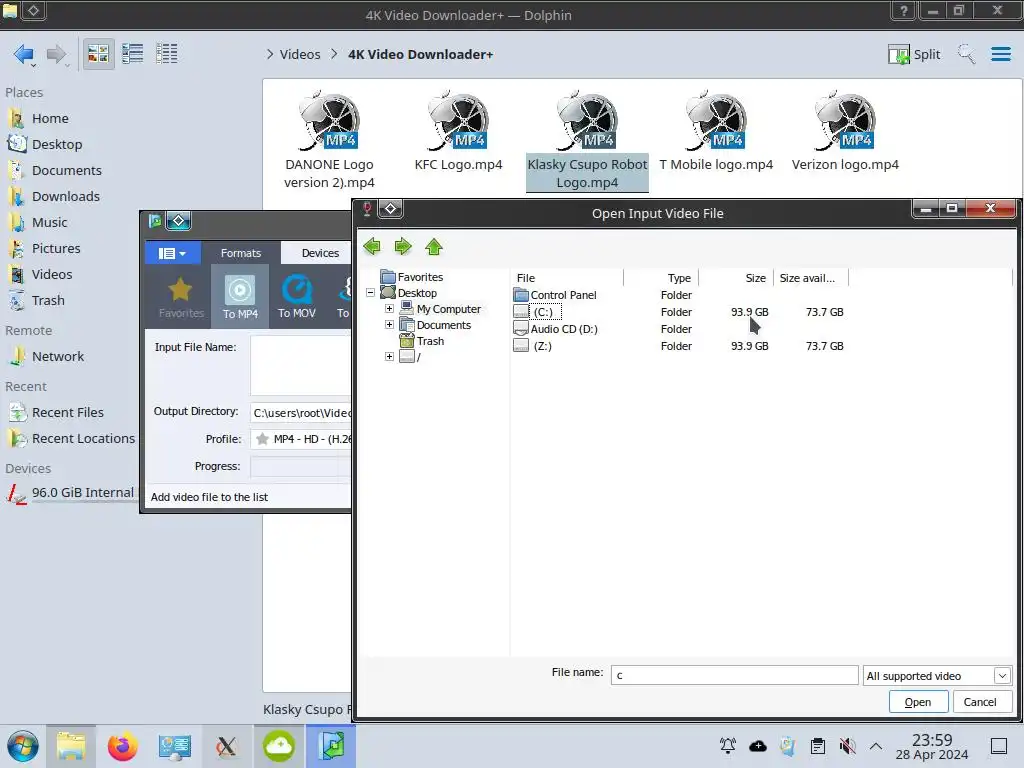This screenshot has width=1024, height=768.
Task: Switch Dolphin to details view mode
Action: coord(167,54)
